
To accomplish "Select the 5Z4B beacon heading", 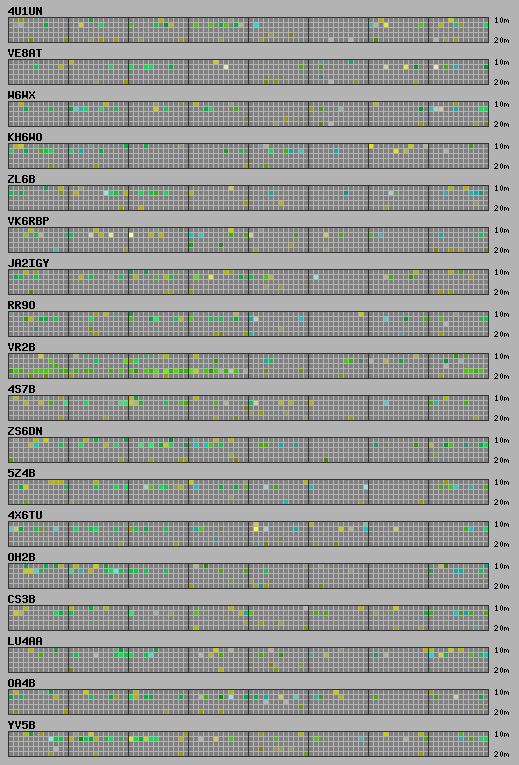I will [21, 473].
